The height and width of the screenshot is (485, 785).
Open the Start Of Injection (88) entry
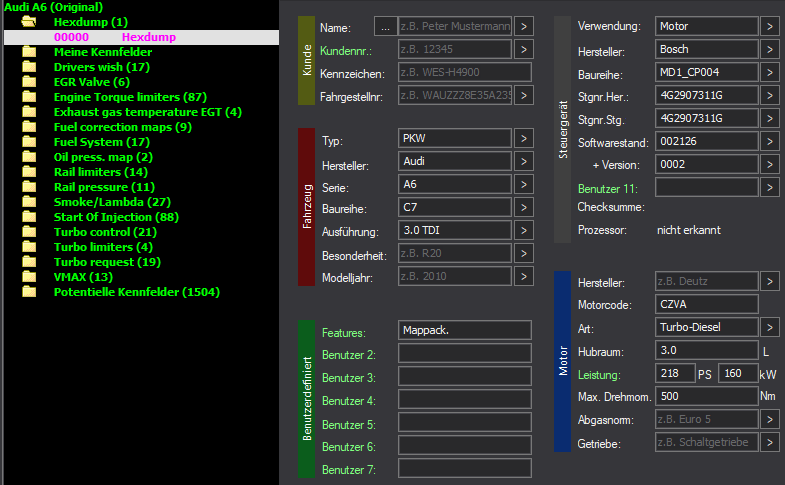(x=116, y=217)
